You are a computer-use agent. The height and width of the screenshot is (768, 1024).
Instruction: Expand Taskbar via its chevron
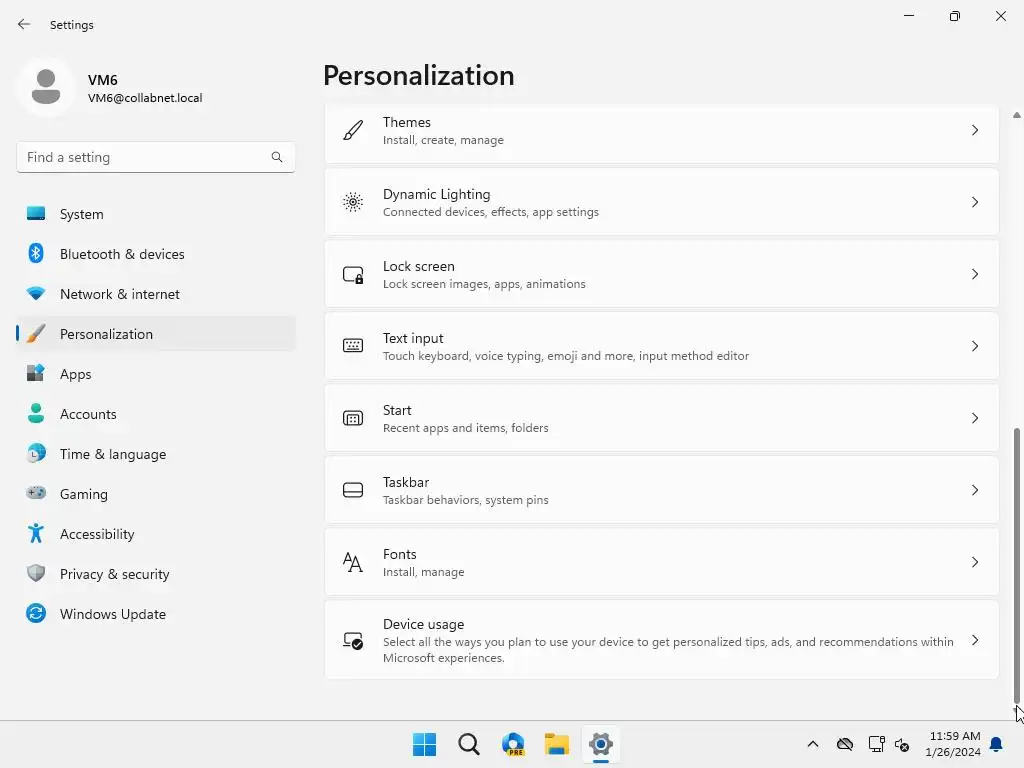pyautogui.click(x=974, y=490)
